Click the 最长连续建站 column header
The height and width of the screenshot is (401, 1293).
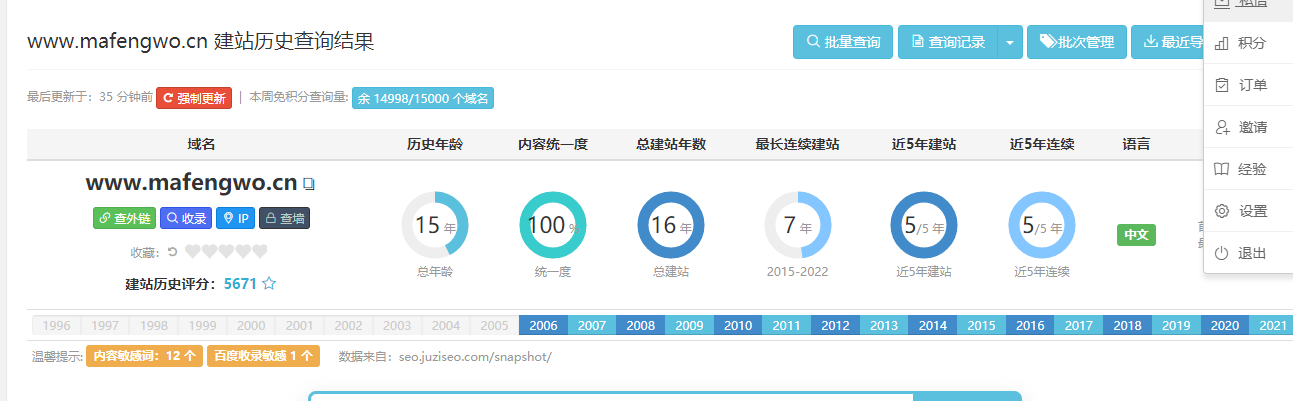tap(798, 144)
